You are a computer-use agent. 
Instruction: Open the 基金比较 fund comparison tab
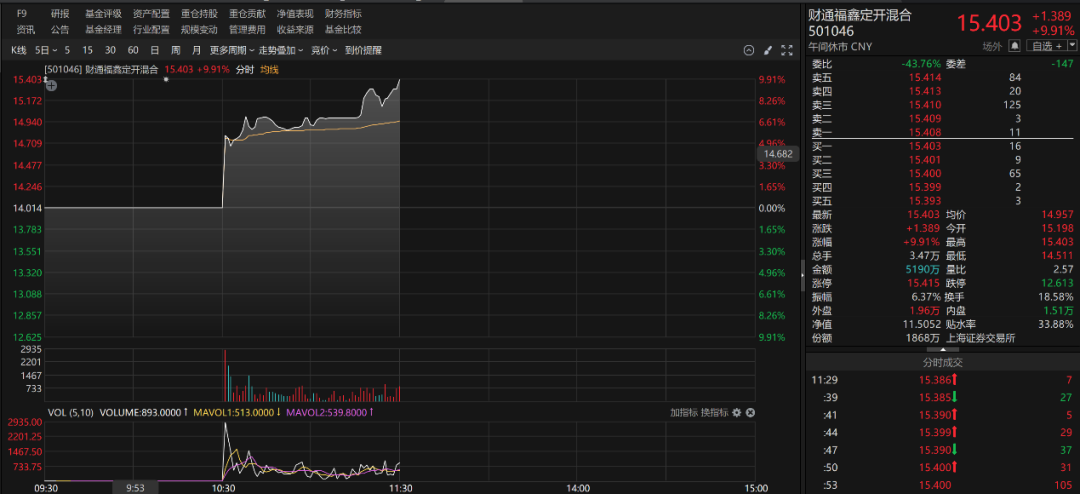(343, 30)
